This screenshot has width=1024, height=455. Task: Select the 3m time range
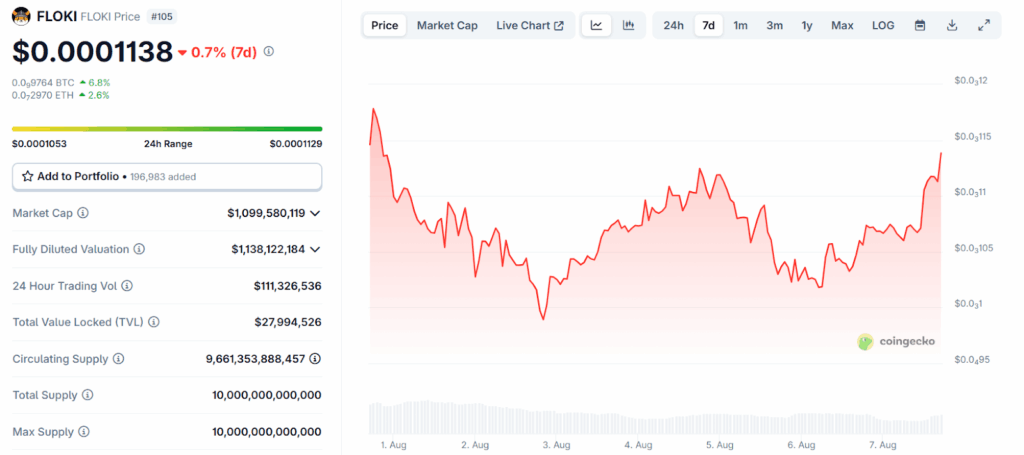point(775,25)
